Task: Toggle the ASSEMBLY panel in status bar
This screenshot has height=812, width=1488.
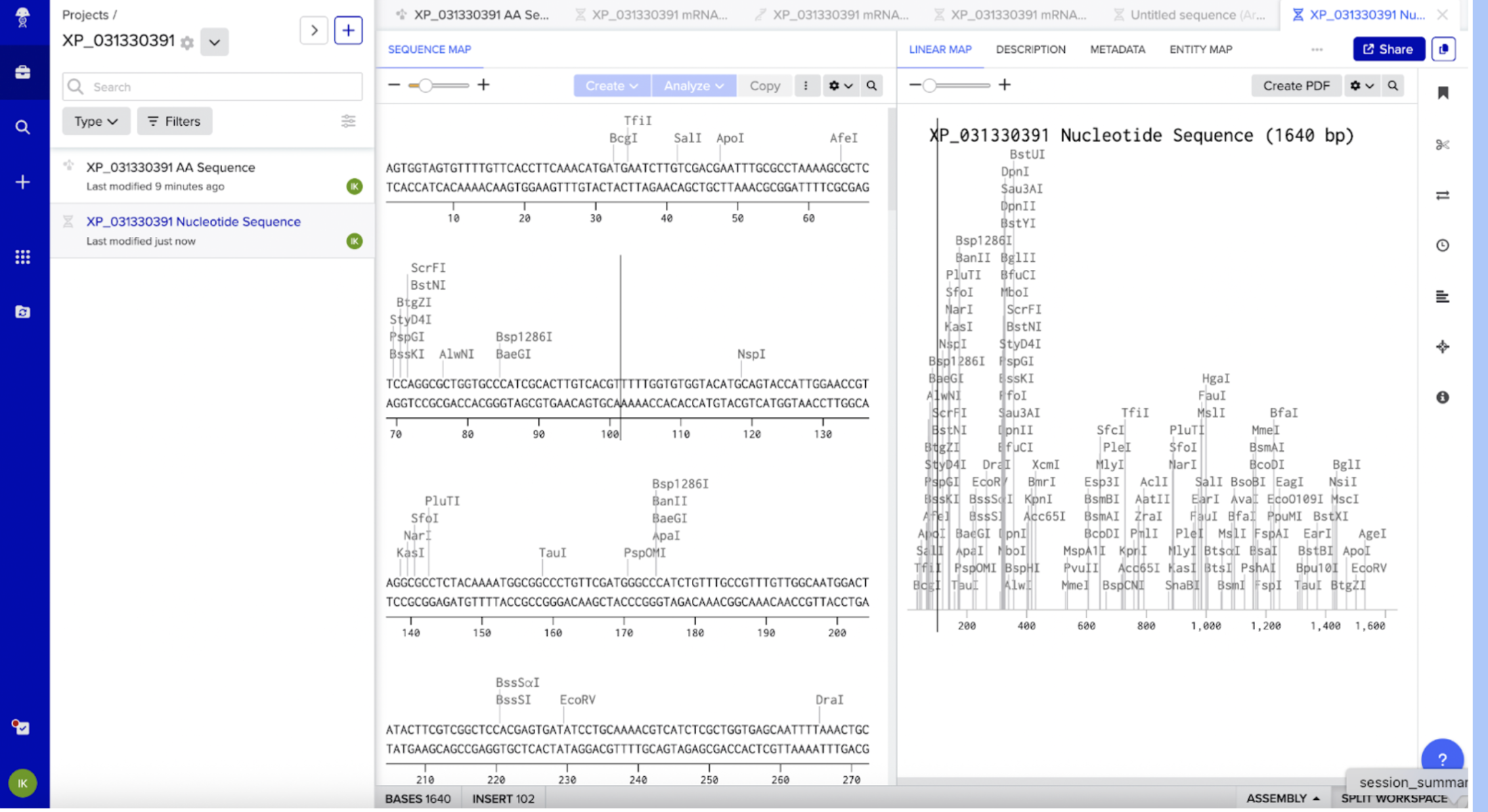Action: (x=1282, y=798)
